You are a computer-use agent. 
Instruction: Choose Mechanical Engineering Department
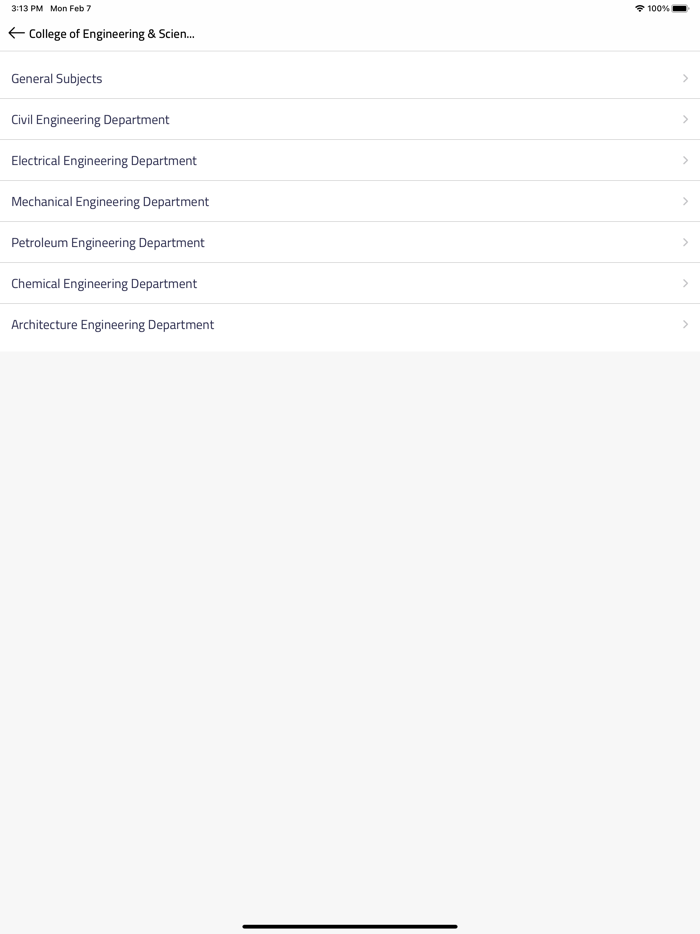(110, 202)
